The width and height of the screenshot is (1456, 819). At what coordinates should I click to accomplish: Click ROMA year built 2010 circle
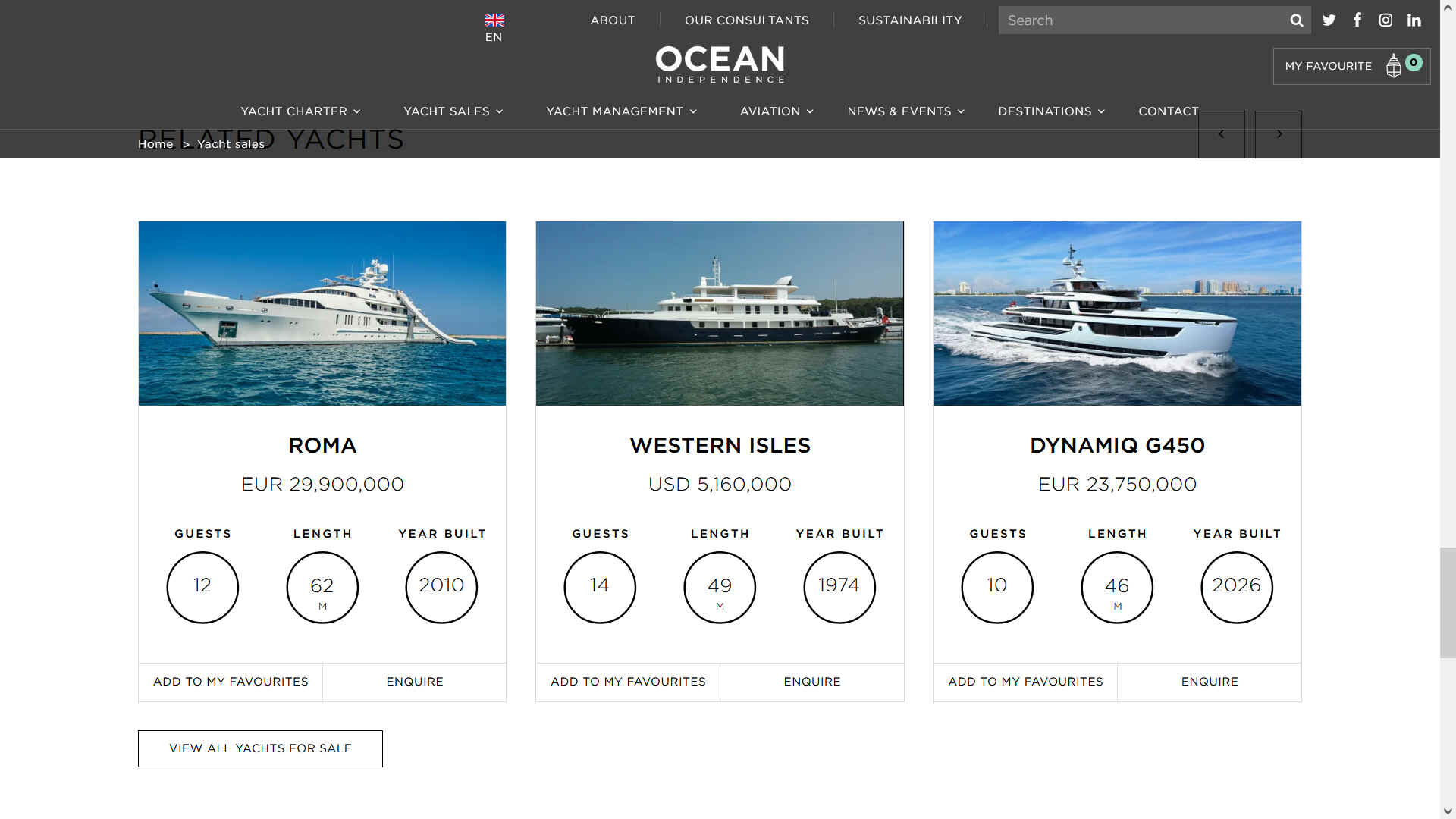point(441,588)
